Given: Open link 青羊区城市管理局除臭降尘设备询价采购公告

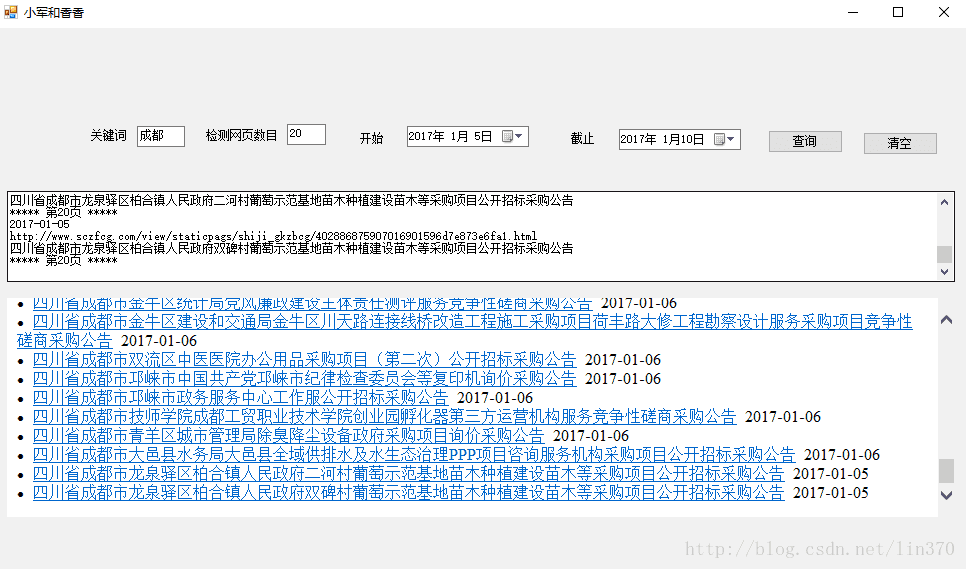Looking at the screenshot, I should point(288,436).
